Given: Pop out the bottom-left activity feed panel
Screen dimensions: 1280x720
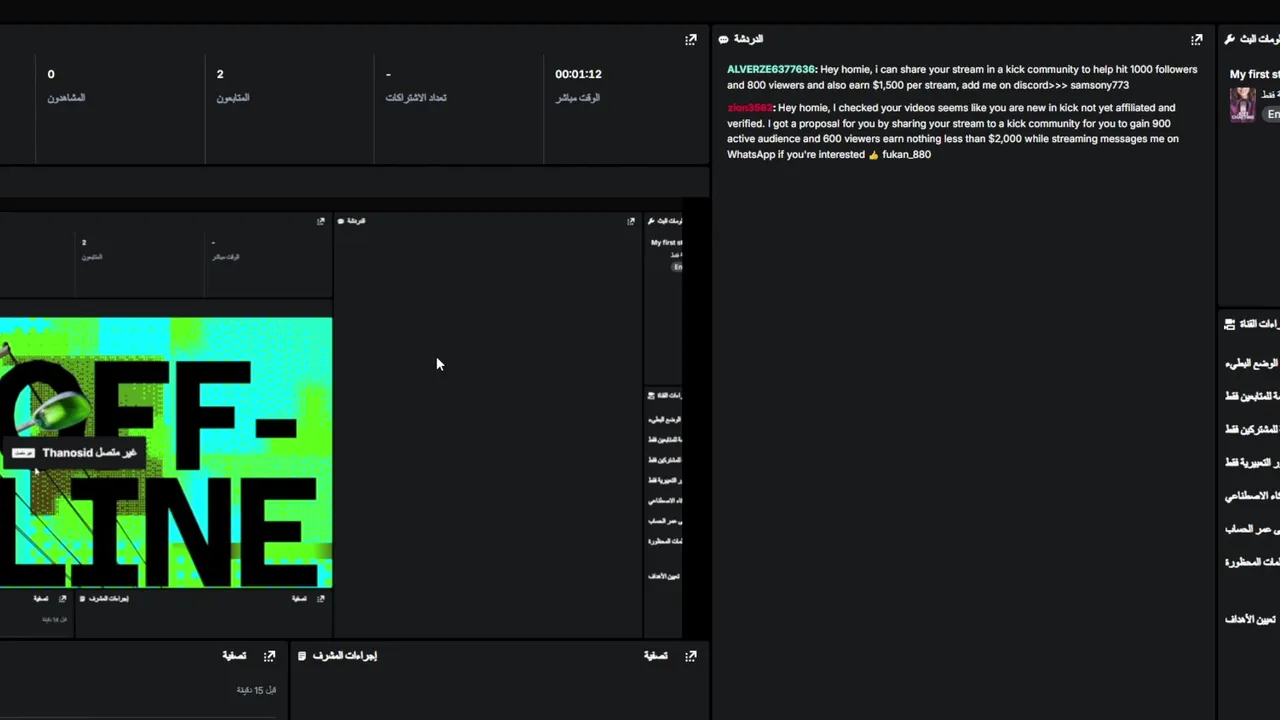Looking at the screenshot, I should pos(269,656).
